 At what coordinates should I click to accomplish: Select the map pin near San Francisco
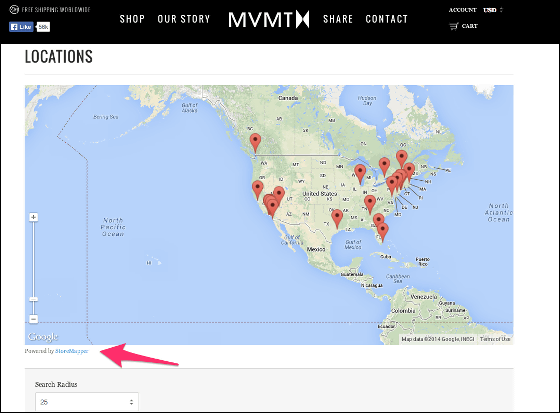(258, 190)
